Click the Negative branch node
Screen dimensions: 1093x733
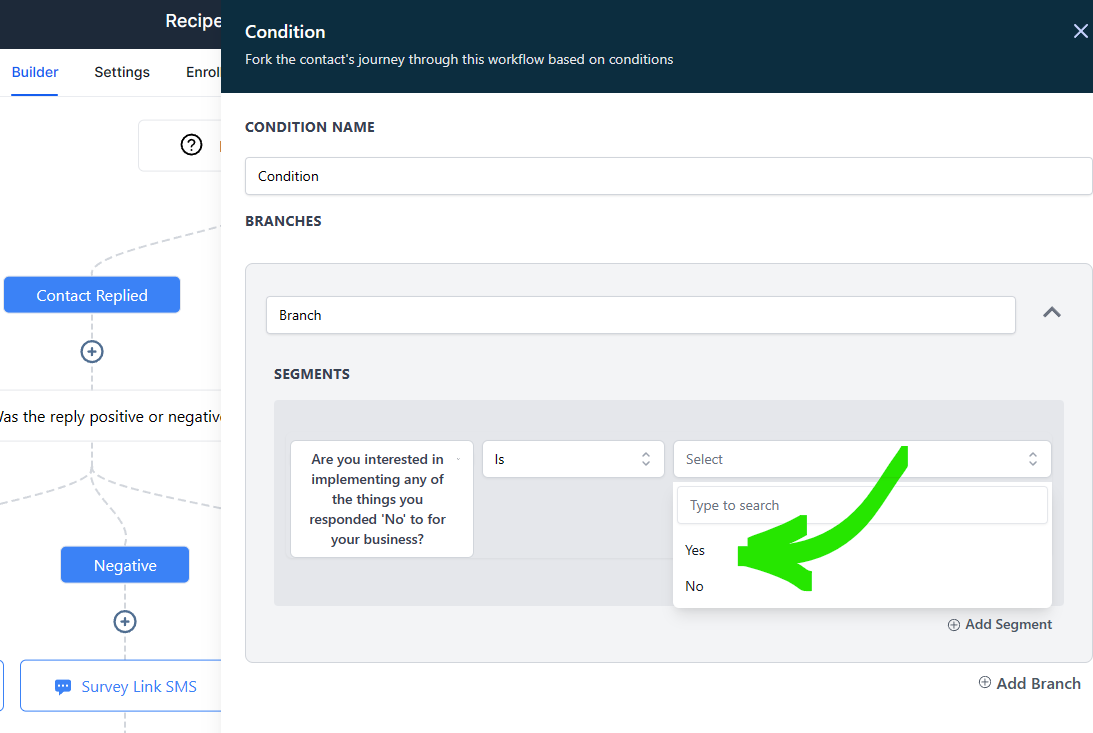pos(125,565)
